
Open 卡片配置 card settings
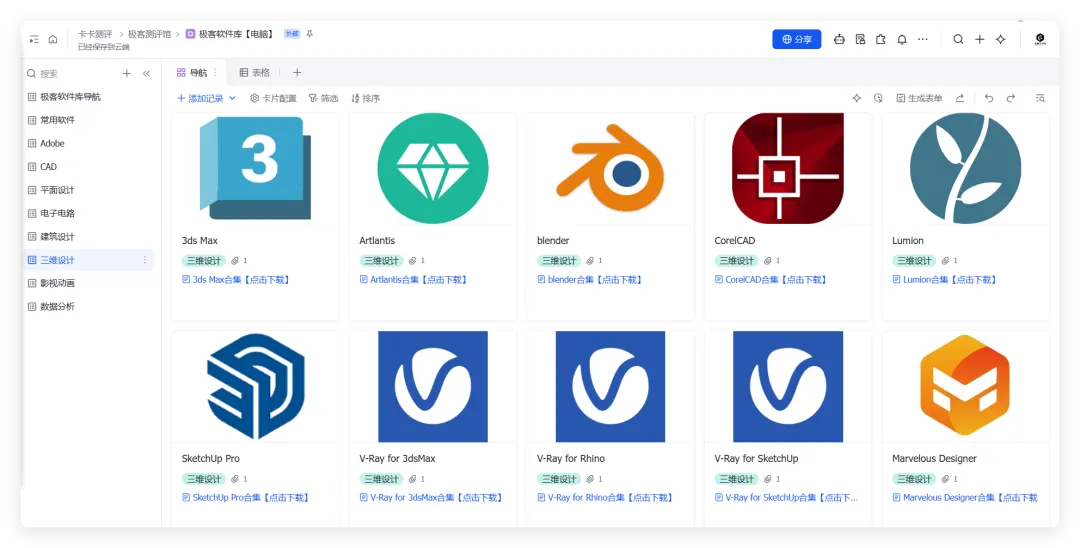point(273,98)
